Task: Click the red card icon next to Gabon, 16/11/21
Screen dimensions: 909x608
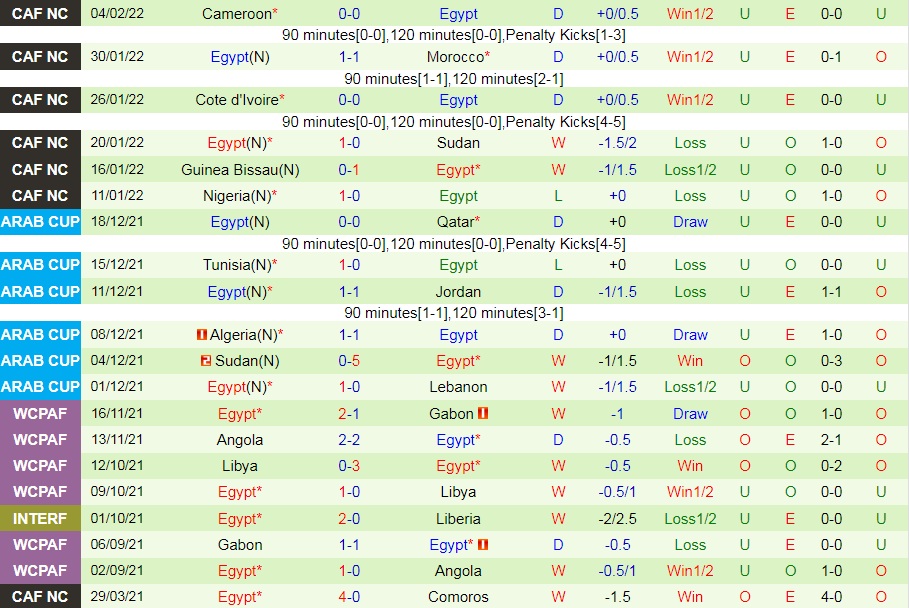Action: pyautogui.click(x=482, y=413)
